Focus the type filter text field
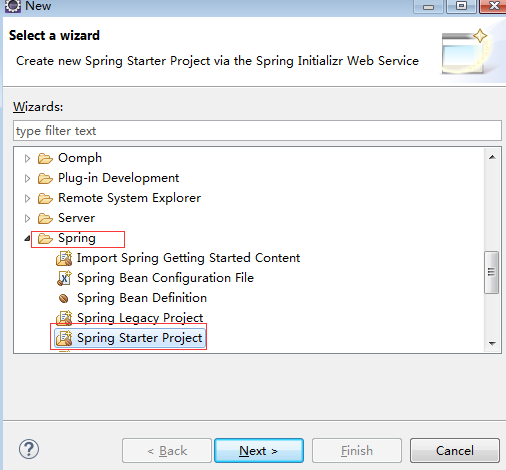This screenshot has width=506, height=470. [257, 131]
